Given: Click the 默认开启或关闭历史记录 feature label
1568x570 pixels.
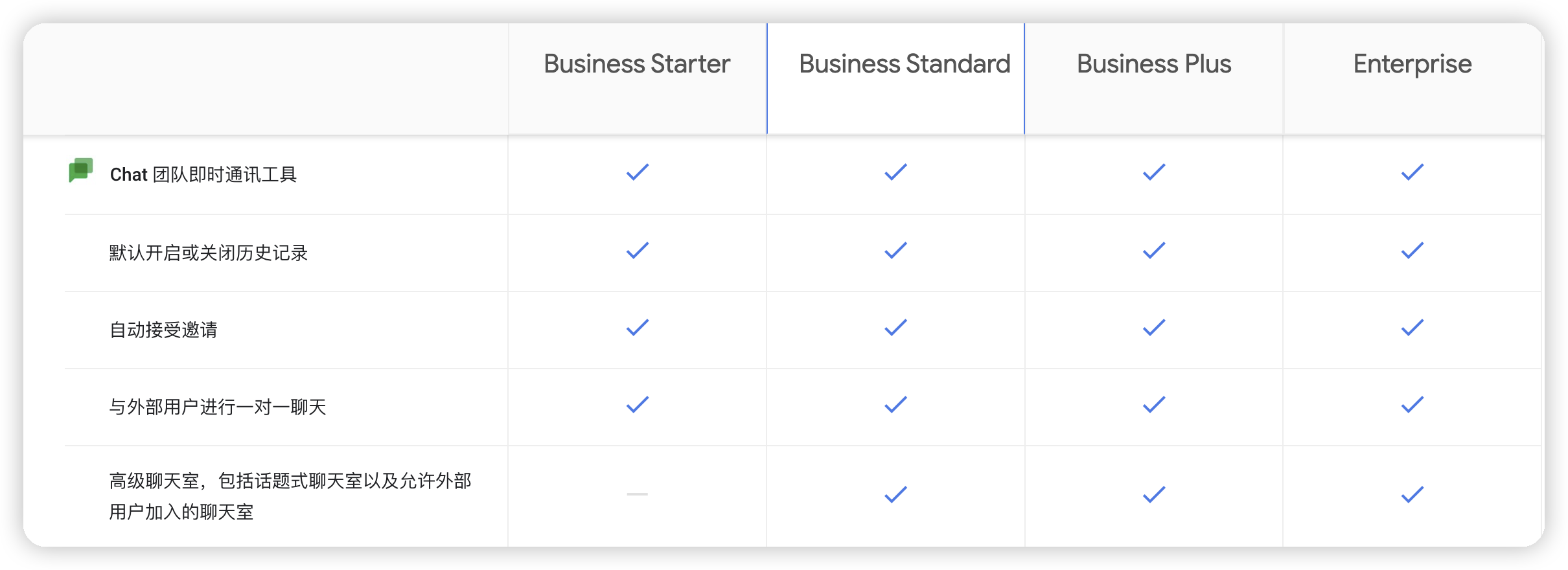Looking at the screenshot, I should click(x=208, y=253).
